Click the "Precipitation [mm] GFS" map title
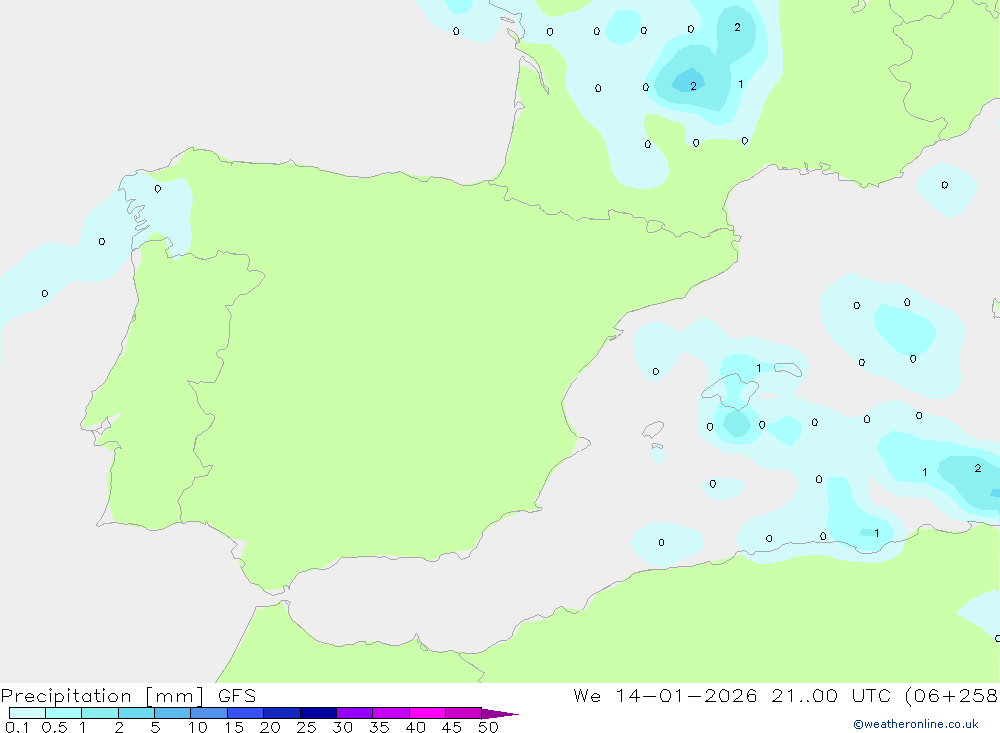 [x=128, y=696]
